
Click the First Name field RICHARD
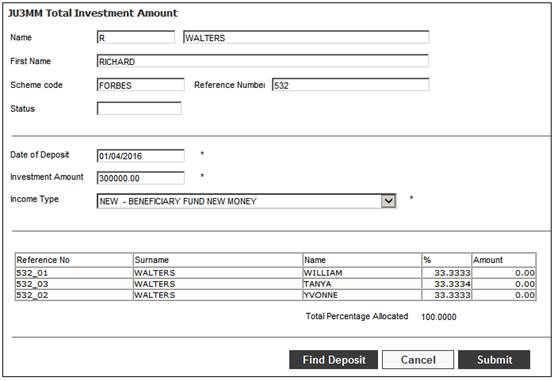[x=263, y=61]
